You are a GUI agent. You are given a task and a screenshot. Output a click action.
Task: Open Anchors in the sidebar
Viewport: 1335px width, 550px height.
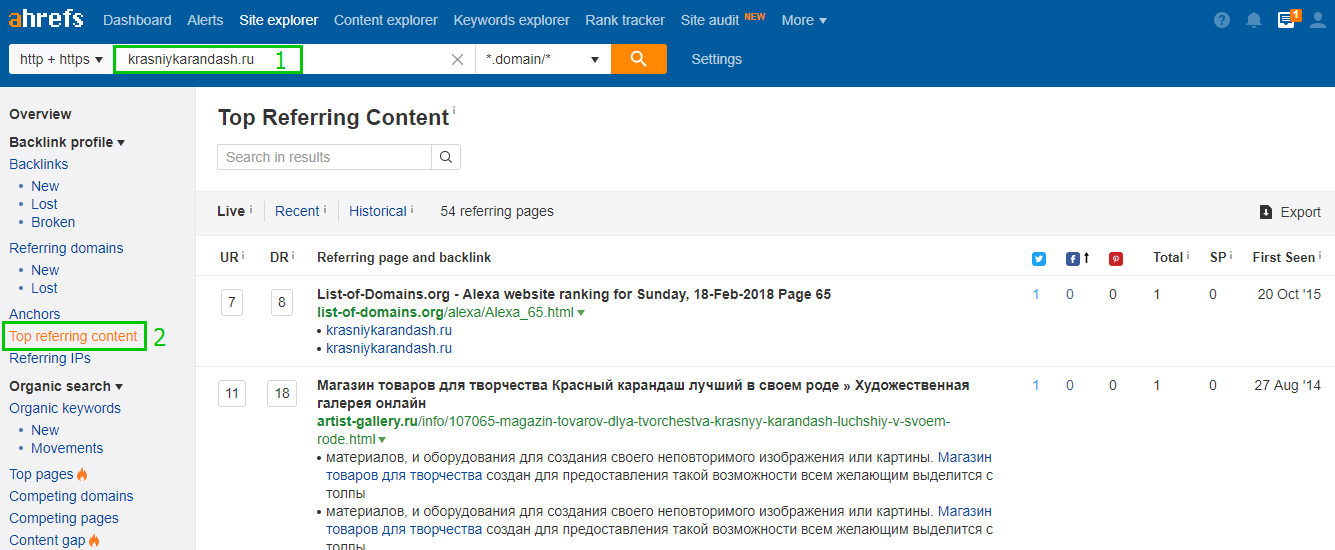pos(35,314)
